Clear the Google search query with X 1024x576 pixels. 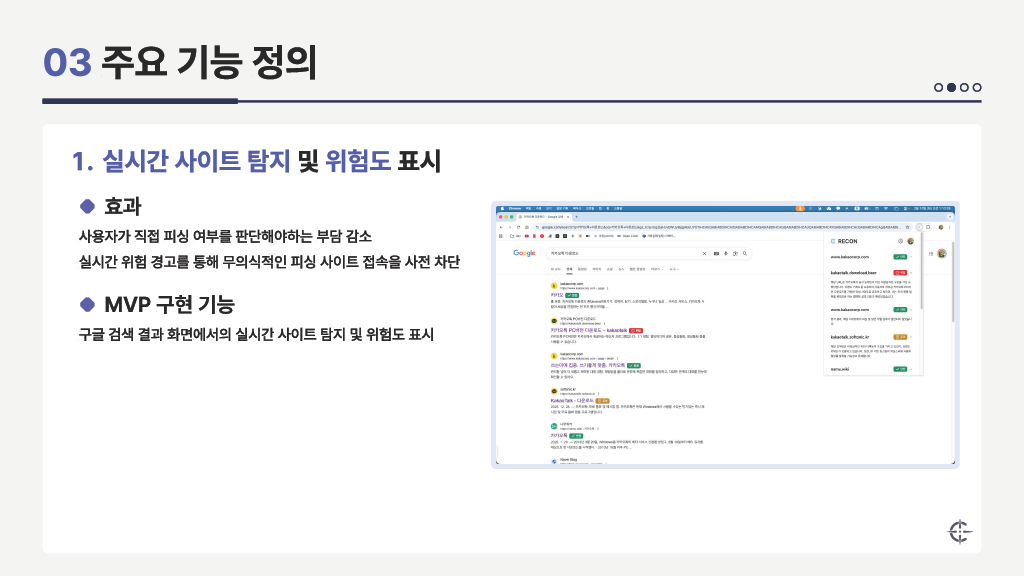tap(703, 253)
